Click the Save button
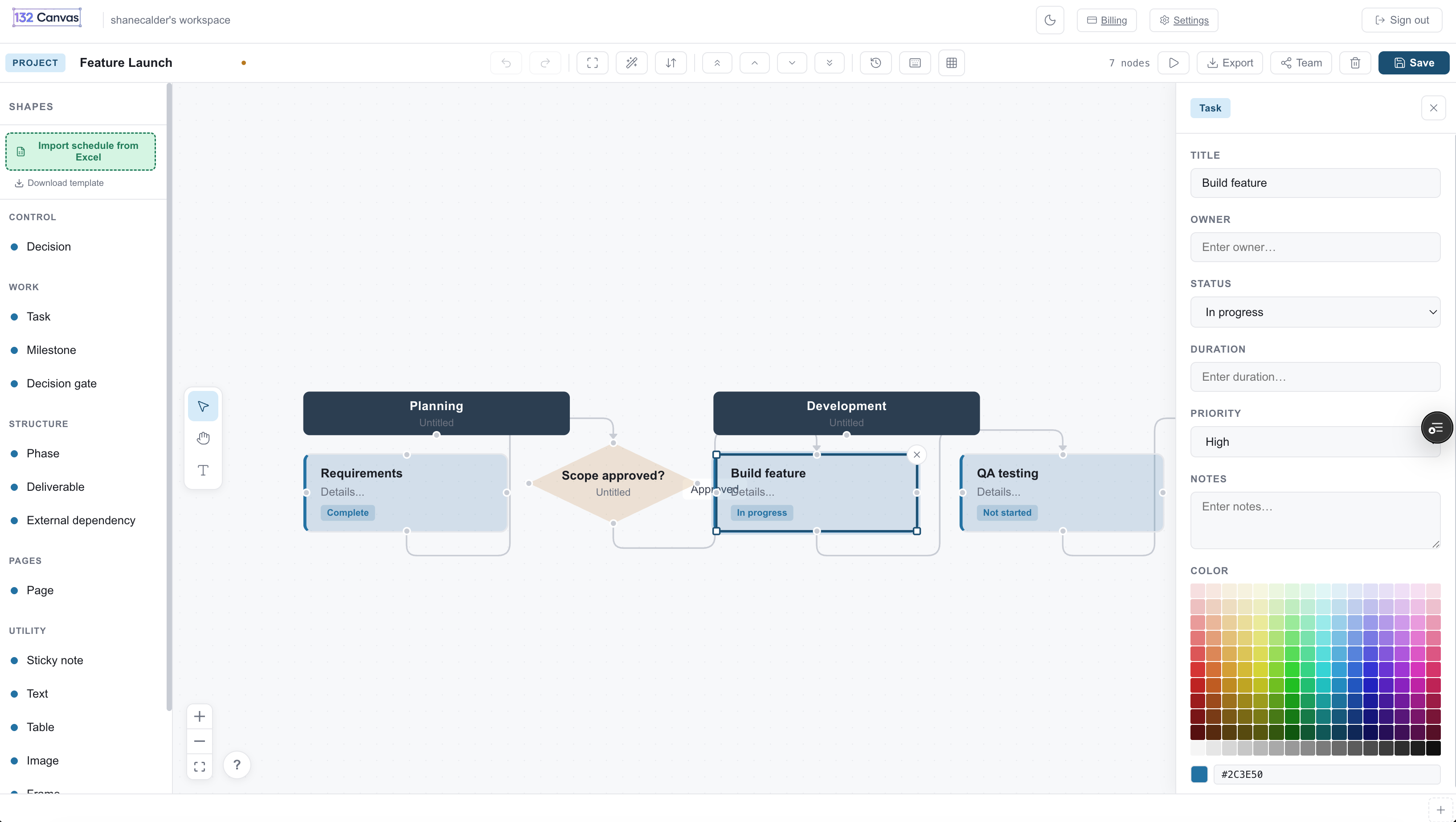 (x=1414, y=63)
